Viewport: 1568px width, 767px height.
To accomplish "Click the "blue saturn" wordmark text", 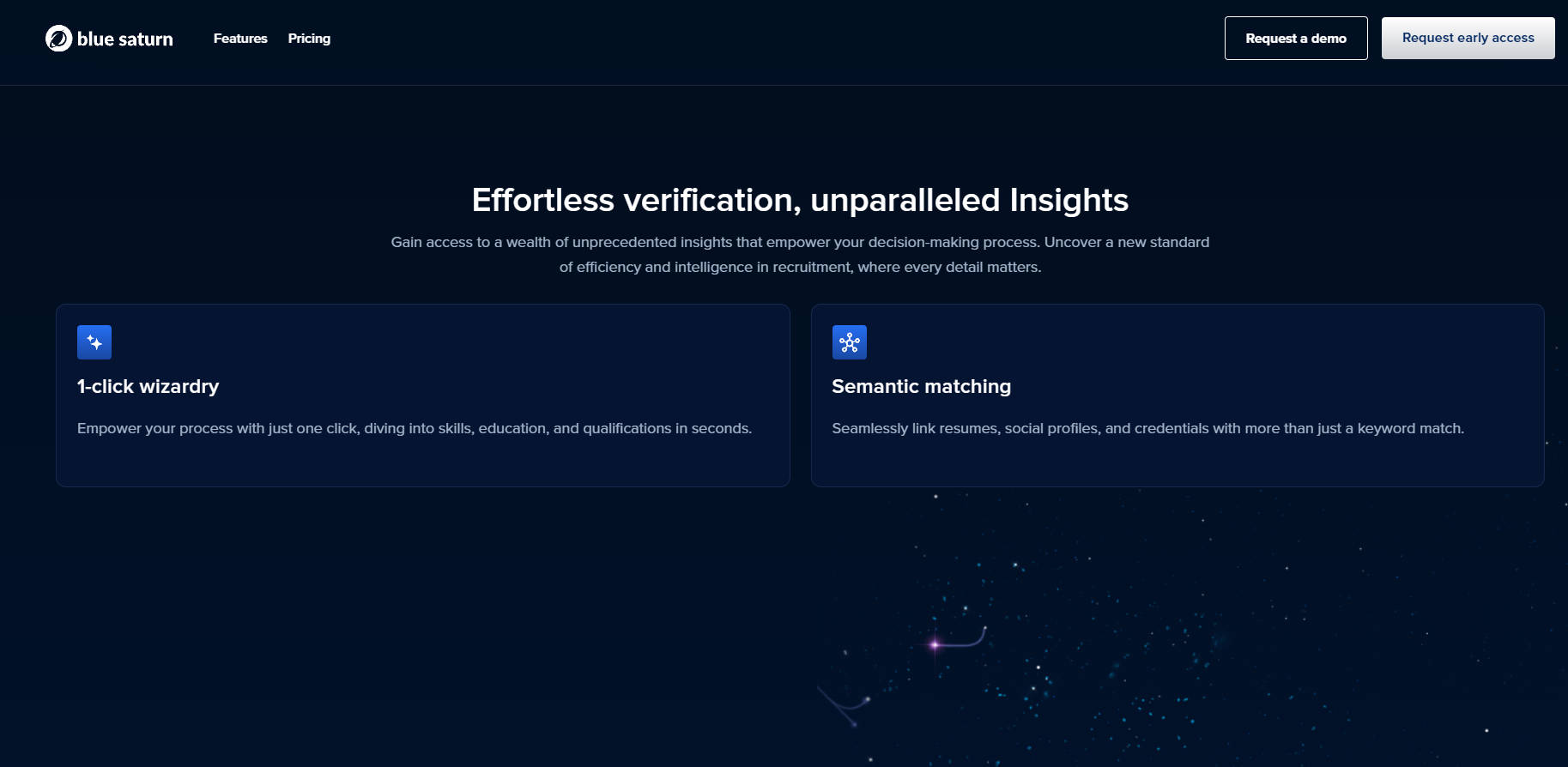I will (125, 39).
